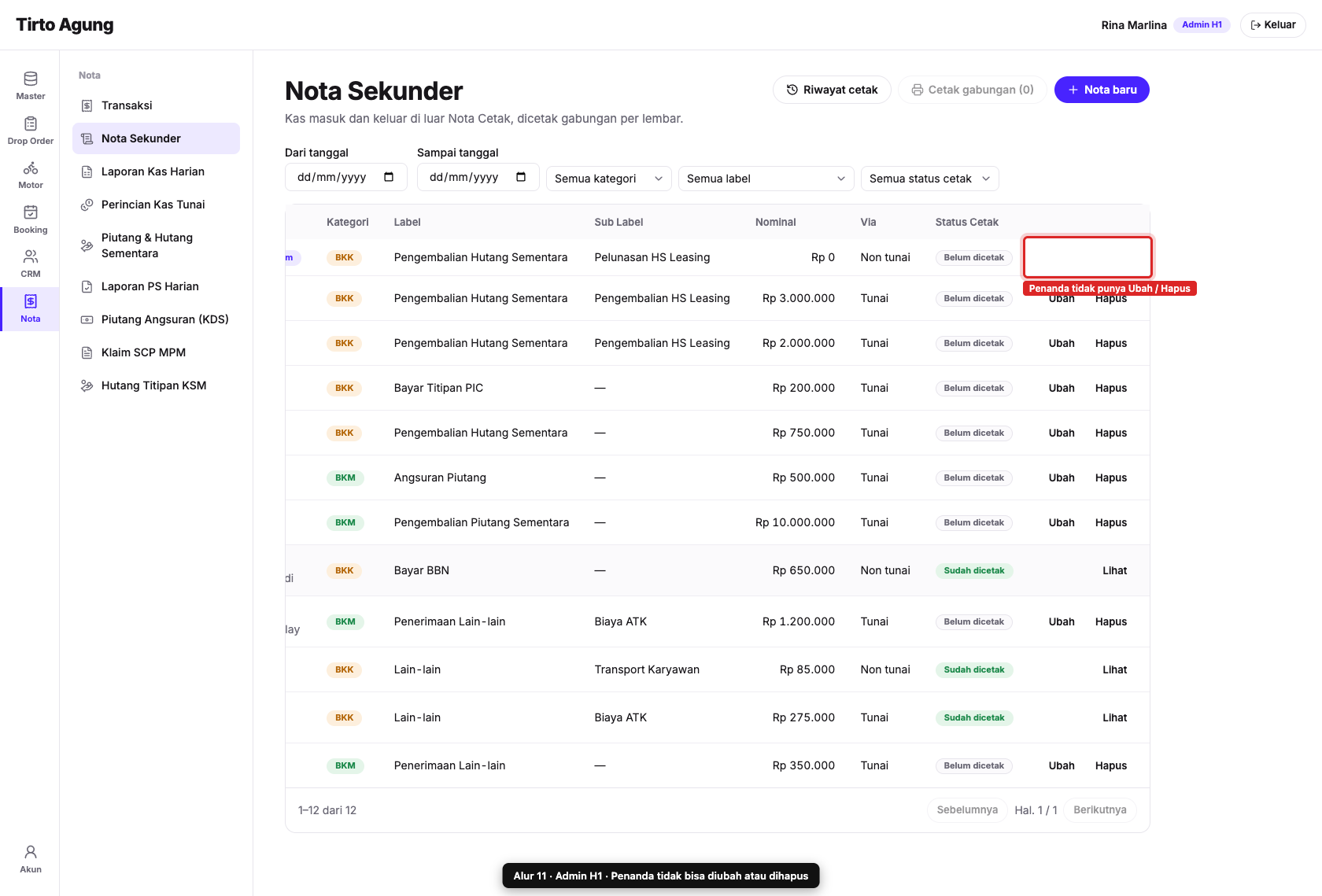Click the Perincian Kas Tunai coins icon
This screenshot has width=1322, height=896.
click(87, 205)
